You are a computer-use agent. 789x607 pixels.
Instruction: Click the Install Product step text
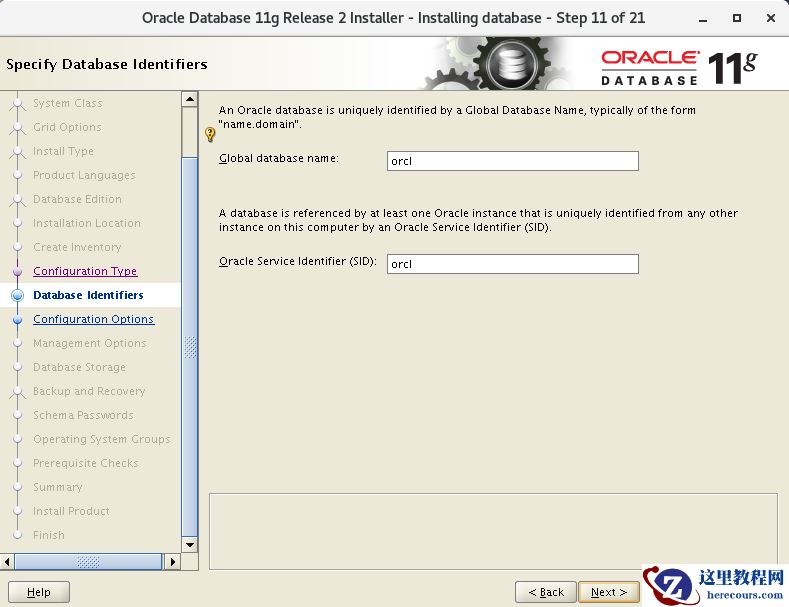tap(71, 511)
